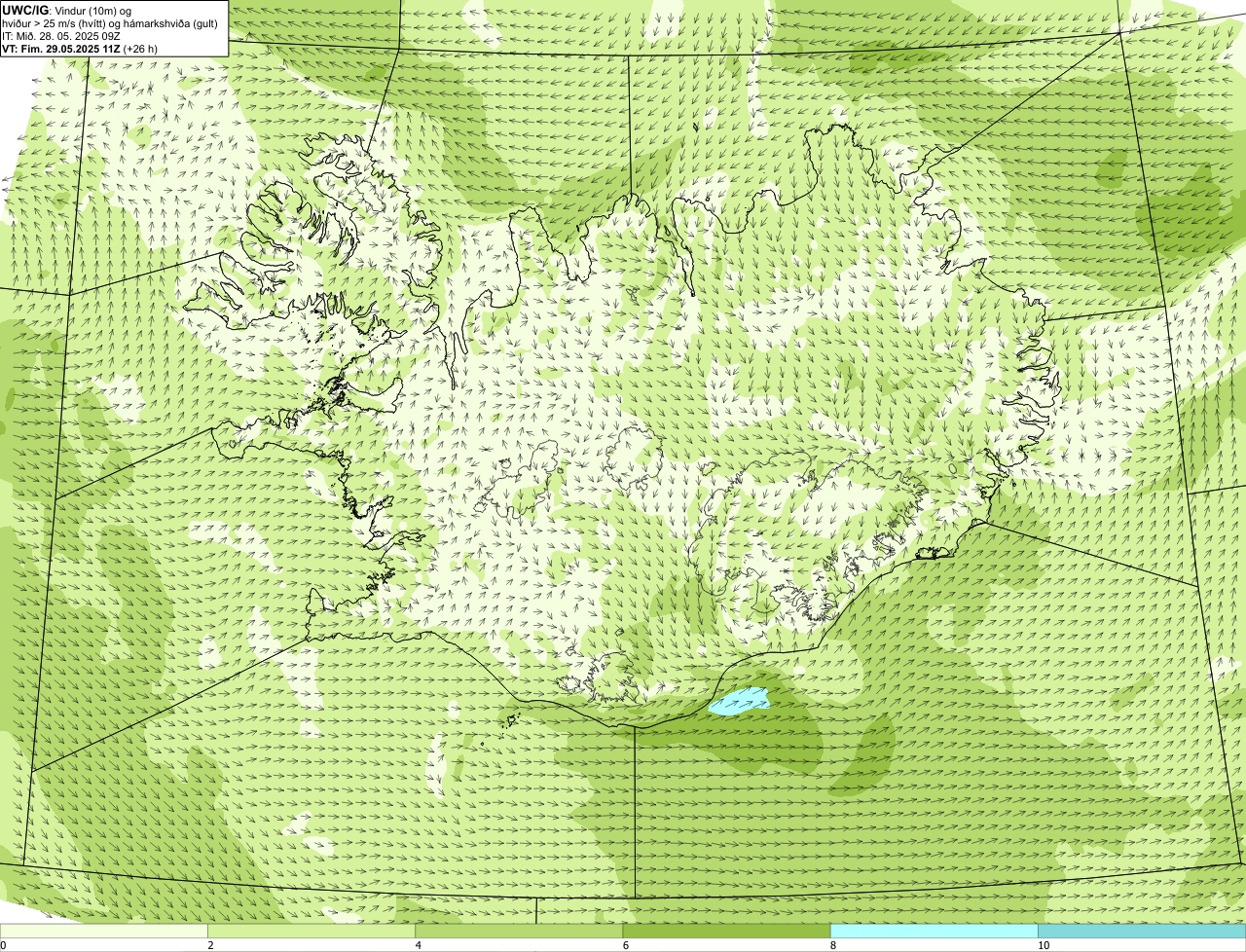Click the "hviður > 25 m/s (hvítt)" legend line
This screenshot has width=1246, height=952.
coord(110,23)
